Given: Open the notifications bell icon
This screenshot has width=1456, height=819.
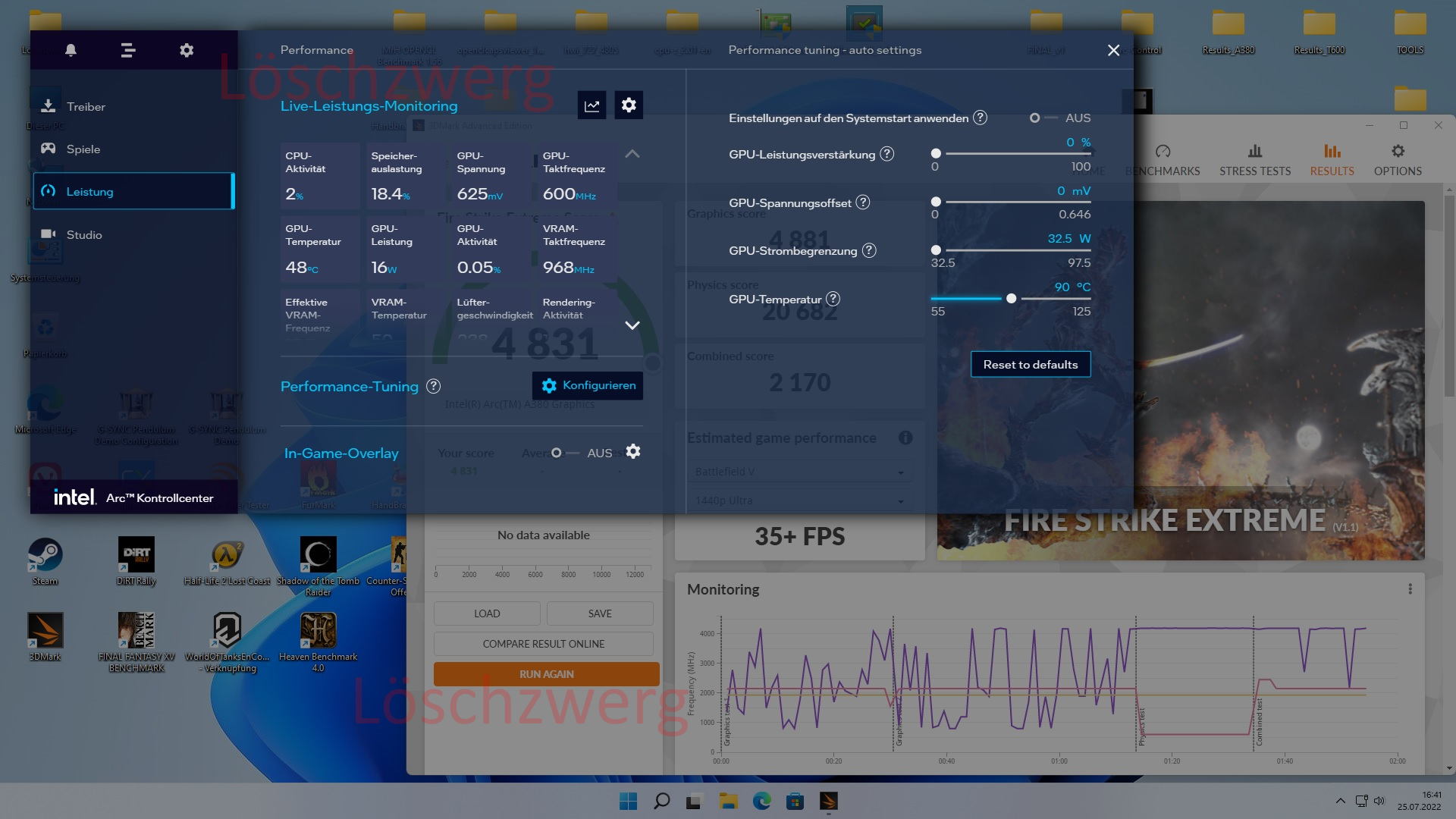Looking at the screenshot, I should point(71,50).
